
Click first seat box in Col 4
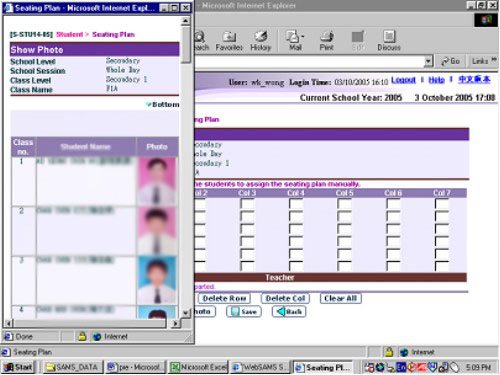[x=296, y=204]
